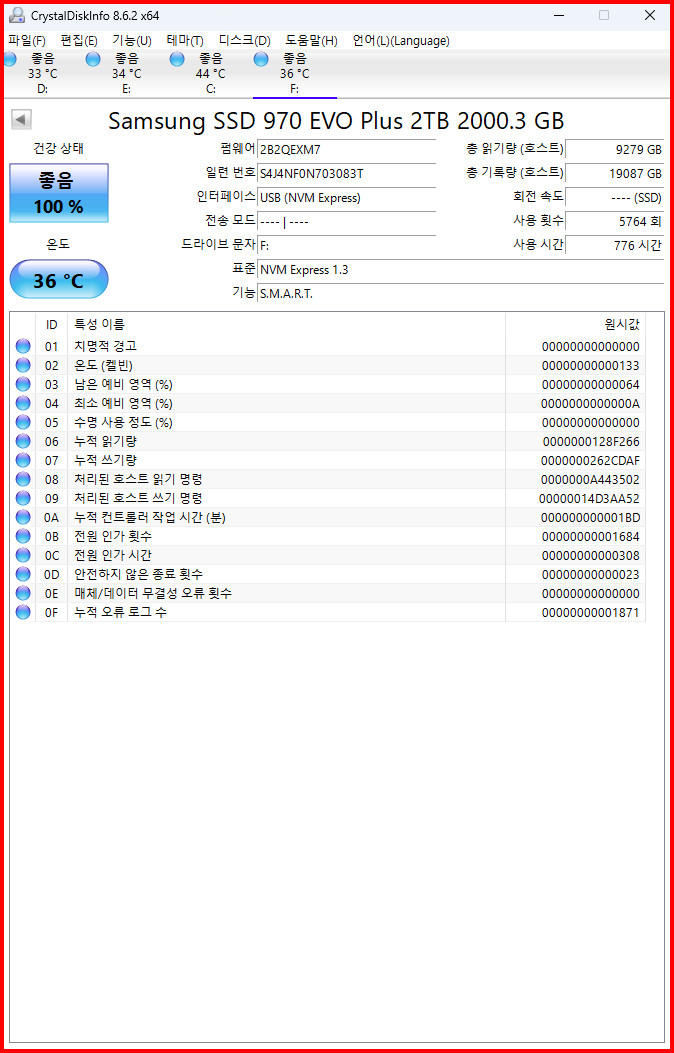Click status orb for 0A 누적 컨트롤러 작업 시간
674x1053 pixels.
click(23, 517)
